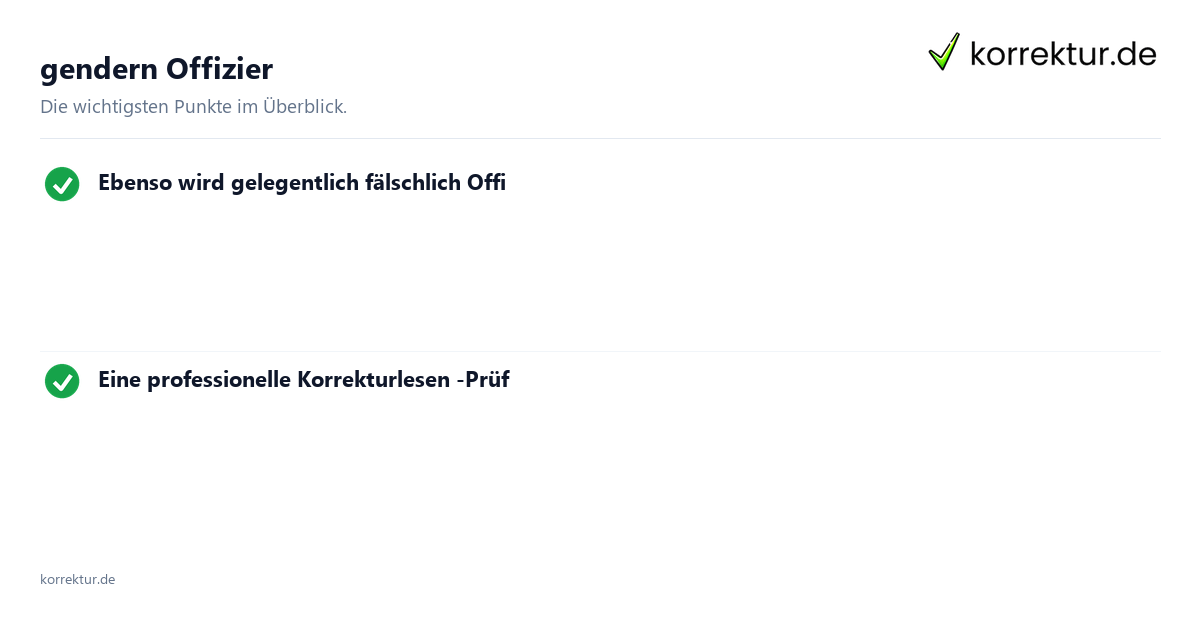
Task: Click the word "professionelle" in second point
Action: (x=219, y=381)
